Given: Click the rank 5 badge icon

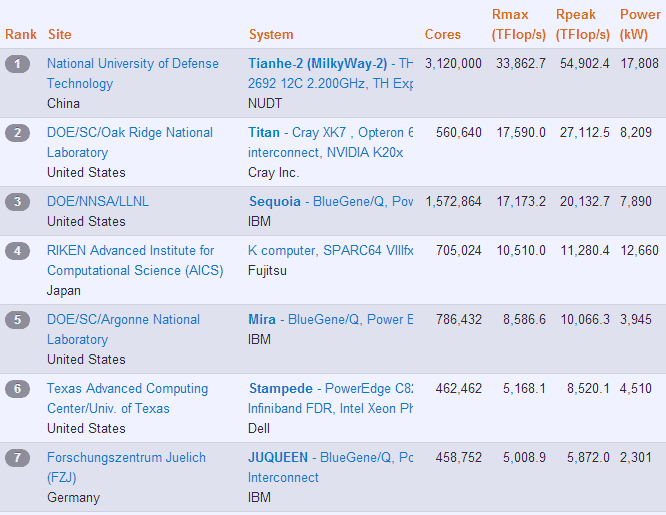Looking at the screenshot, I should [x=18, y=320].
